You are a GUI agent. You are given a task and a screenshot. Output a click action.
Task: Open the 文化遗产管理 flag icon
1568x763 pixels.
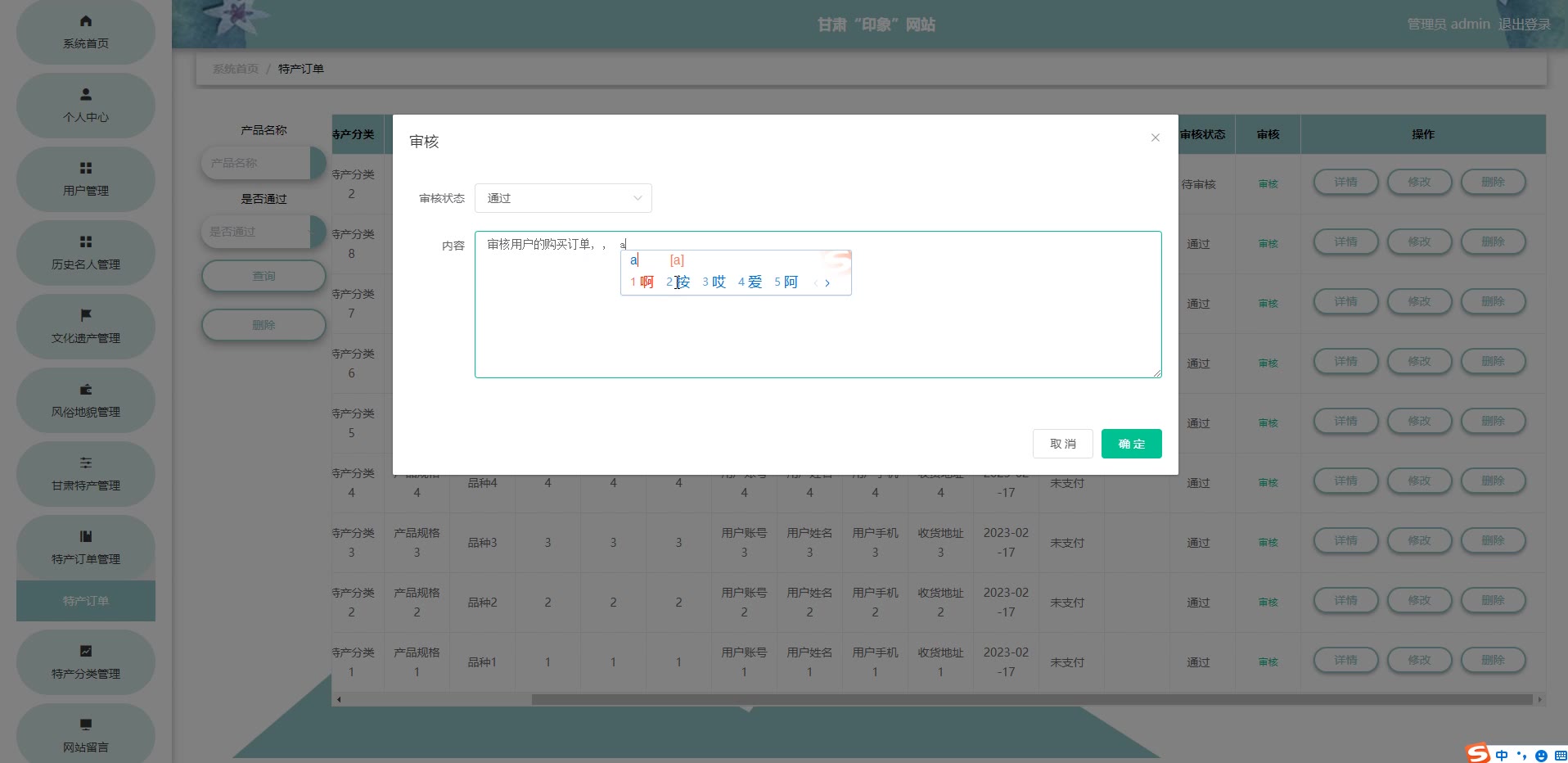86,315
